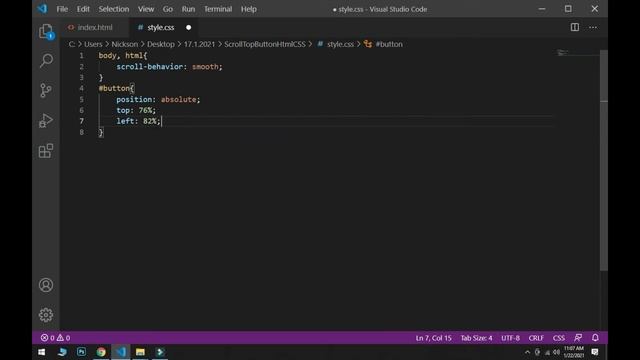Open the Selection menu
The height and width of the screenshot is (360, 640).
click(x=113, y=9)
